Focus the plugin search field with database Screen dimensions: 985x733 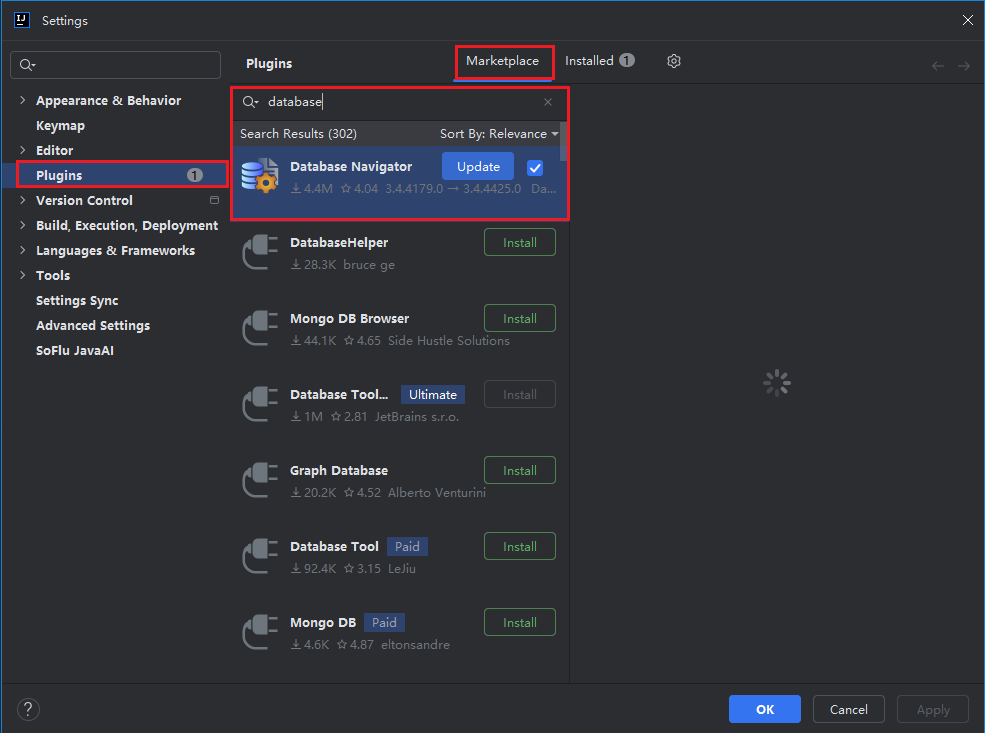coord(400,102)
